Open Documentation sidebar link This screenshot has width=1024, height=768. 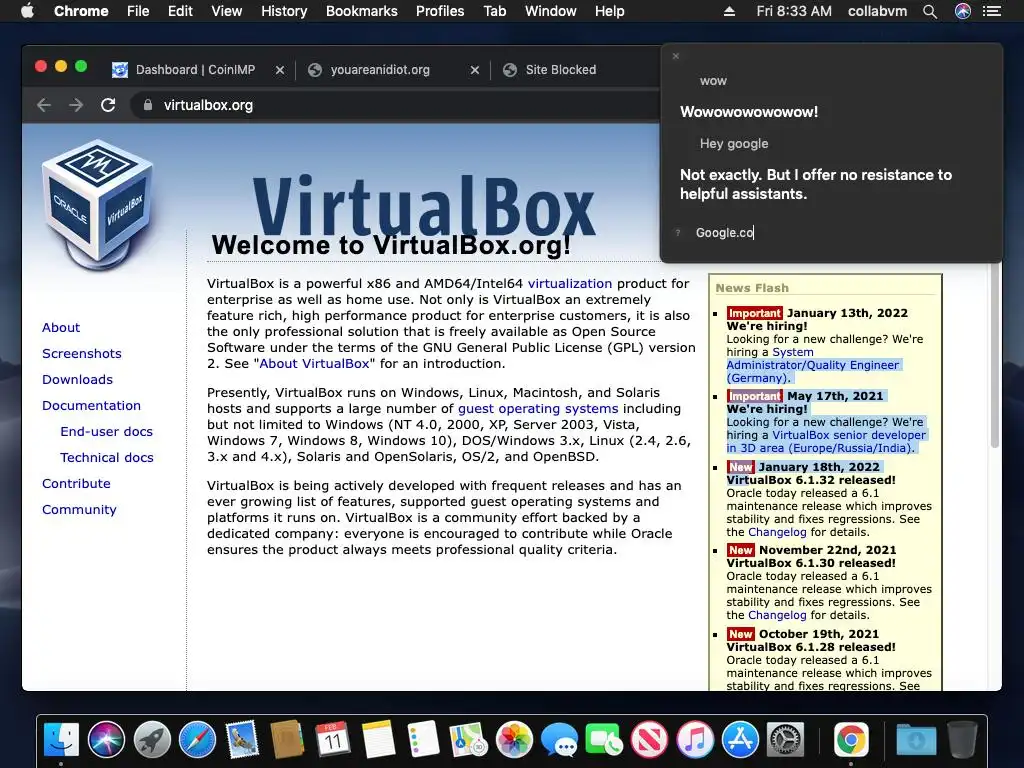point(91,406)
